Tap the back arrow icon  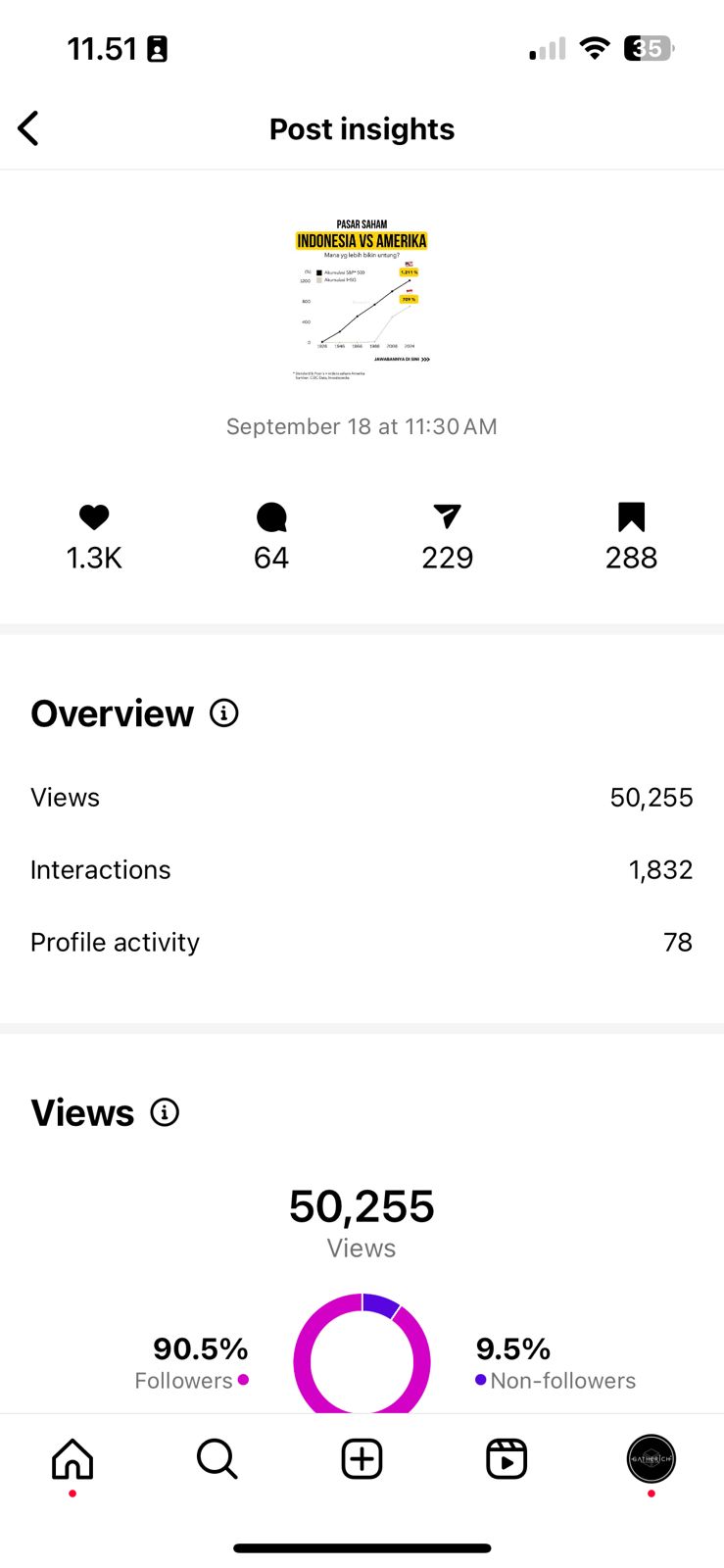29,128
